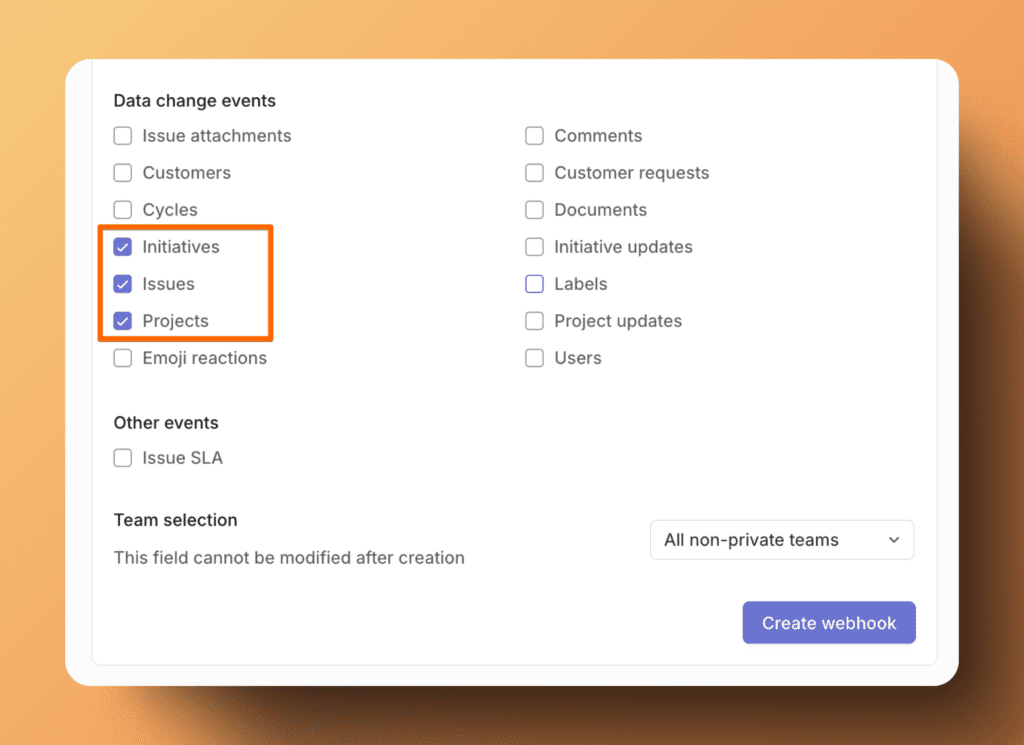Image resolution: width=1024 pixels, height=745 pixels.
Task: Check the Comments checkbox
Action: point(535,136)
